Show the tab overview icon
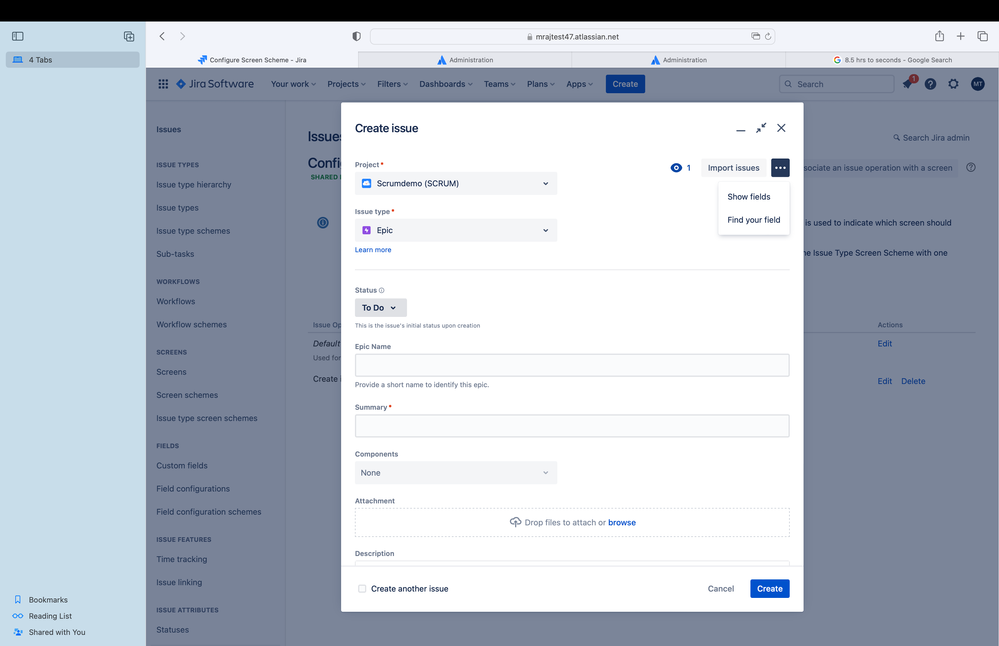 pos(982,36)
